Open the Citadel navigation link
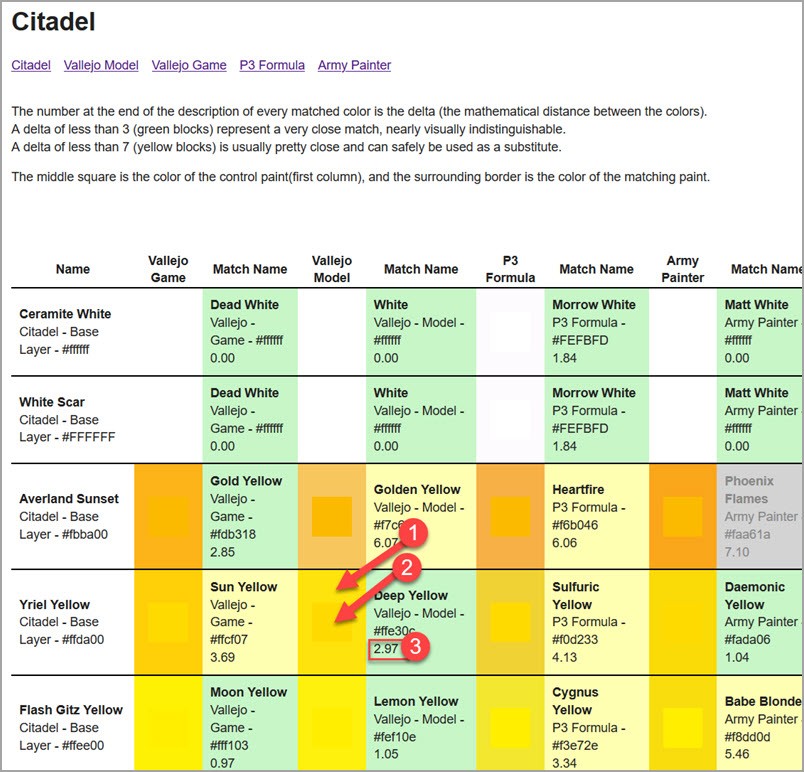This screenshot has width=804, height=772. point(31,65)
